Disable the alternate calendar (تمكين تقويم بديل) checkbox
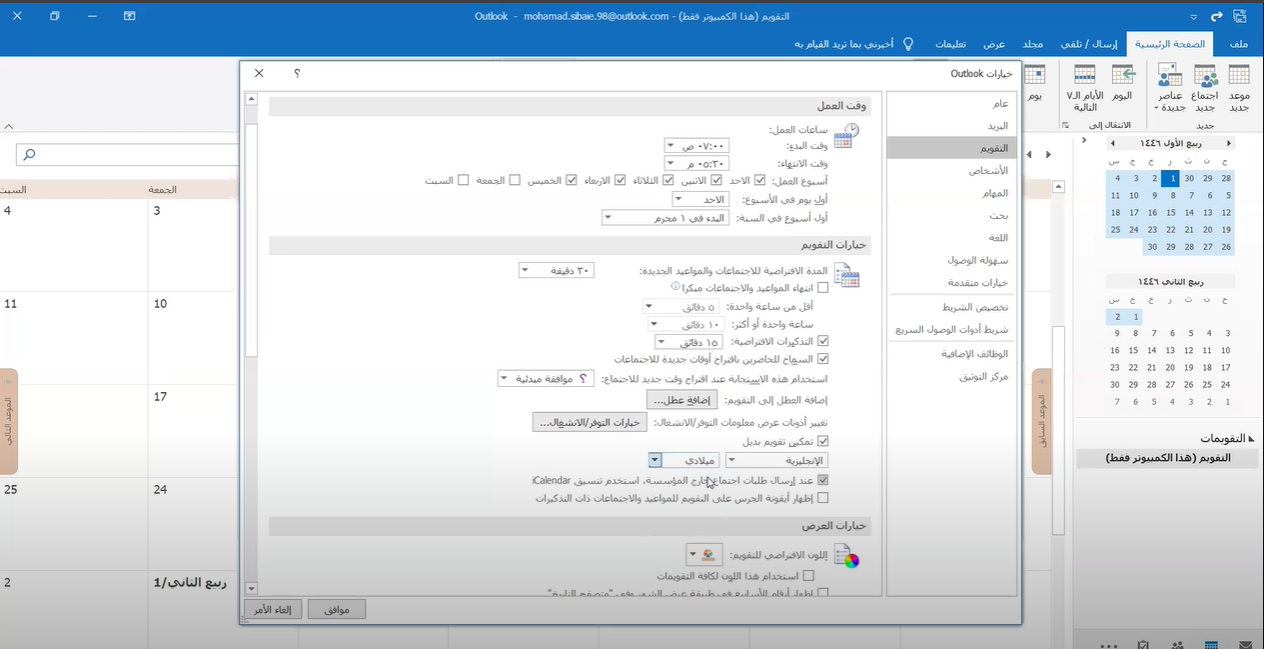1264x649 pixels. pos(824,441)
